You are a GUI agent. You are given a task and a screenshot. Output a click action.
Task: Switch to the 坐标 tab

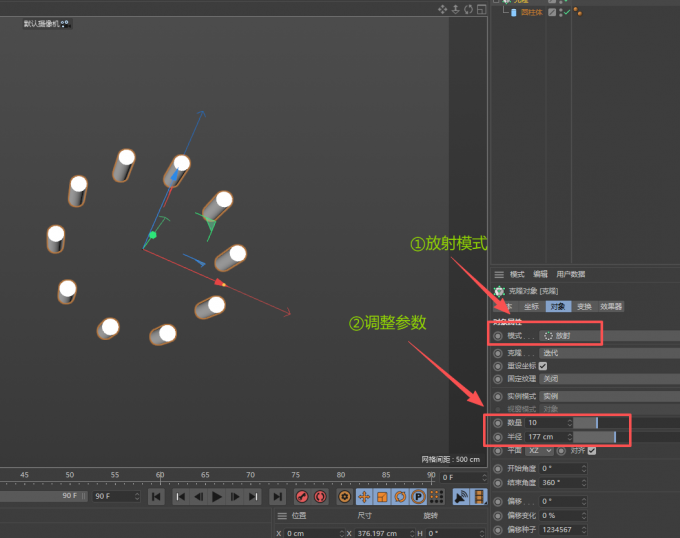click(531, 307)
